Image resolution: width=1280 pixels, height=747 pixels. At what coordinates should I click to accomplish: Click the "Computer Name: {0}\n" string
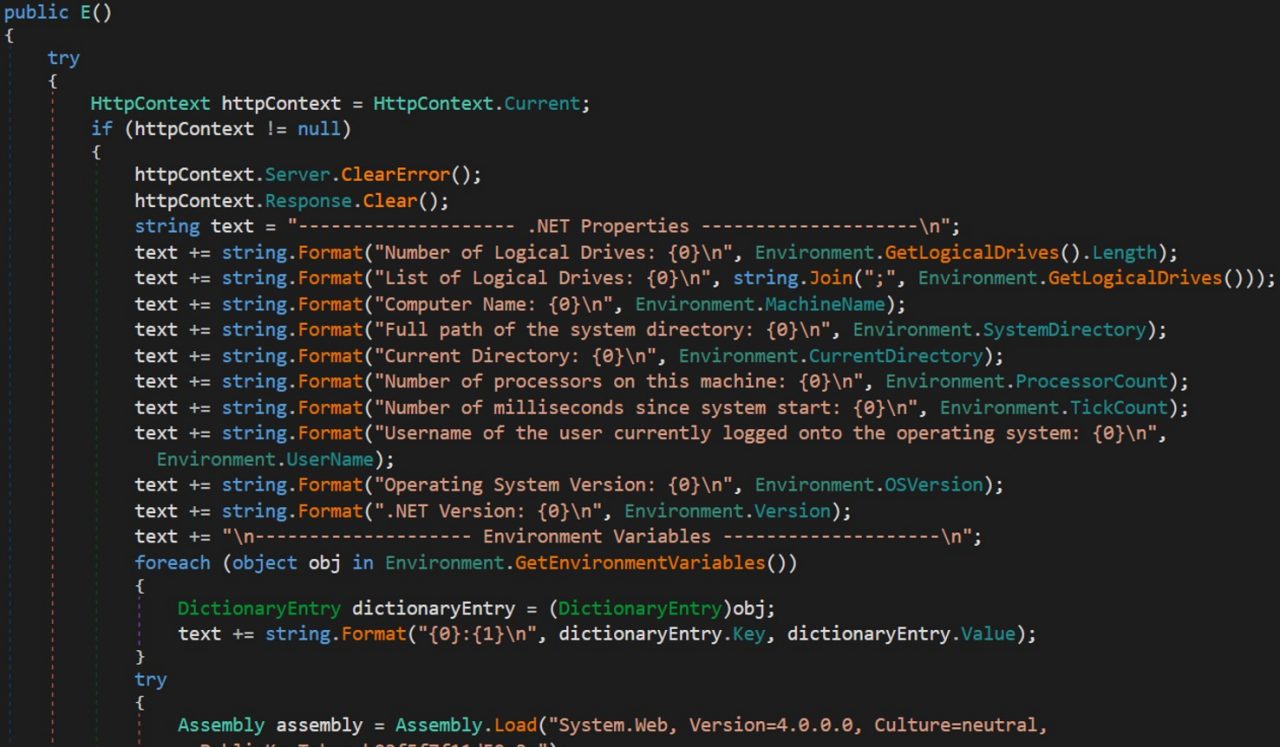click(493, 304)
